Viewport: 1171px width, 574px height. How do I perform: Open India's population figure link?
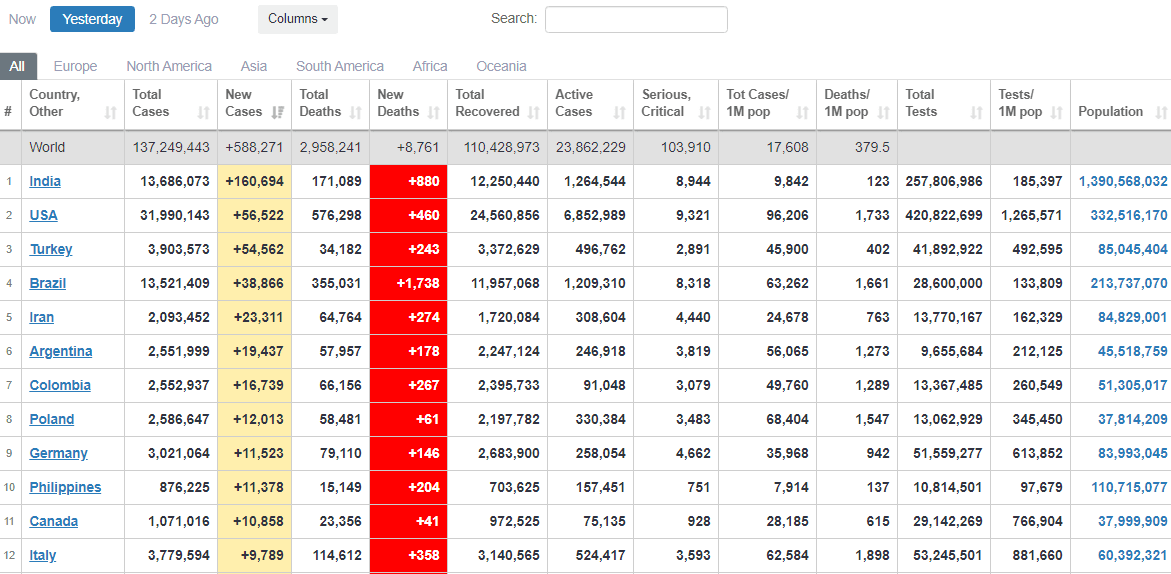pos(1122,181)
